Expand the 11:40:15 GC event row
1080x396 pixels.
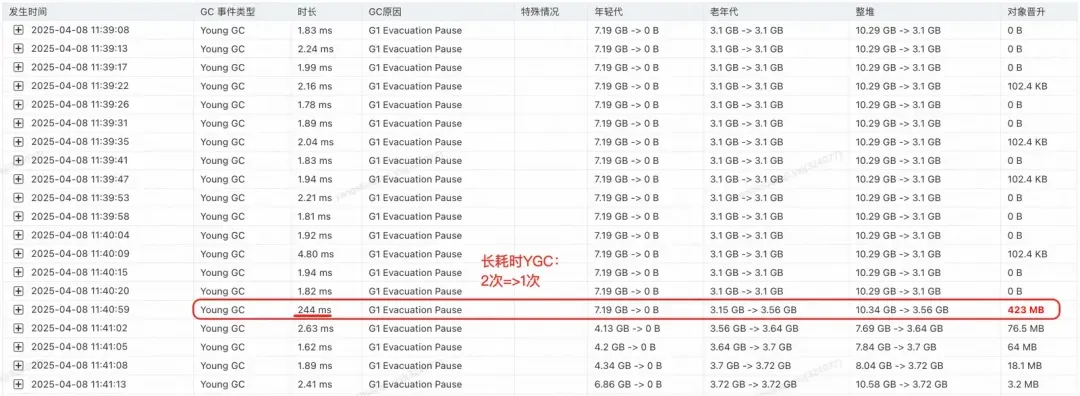tap(19, 272)
